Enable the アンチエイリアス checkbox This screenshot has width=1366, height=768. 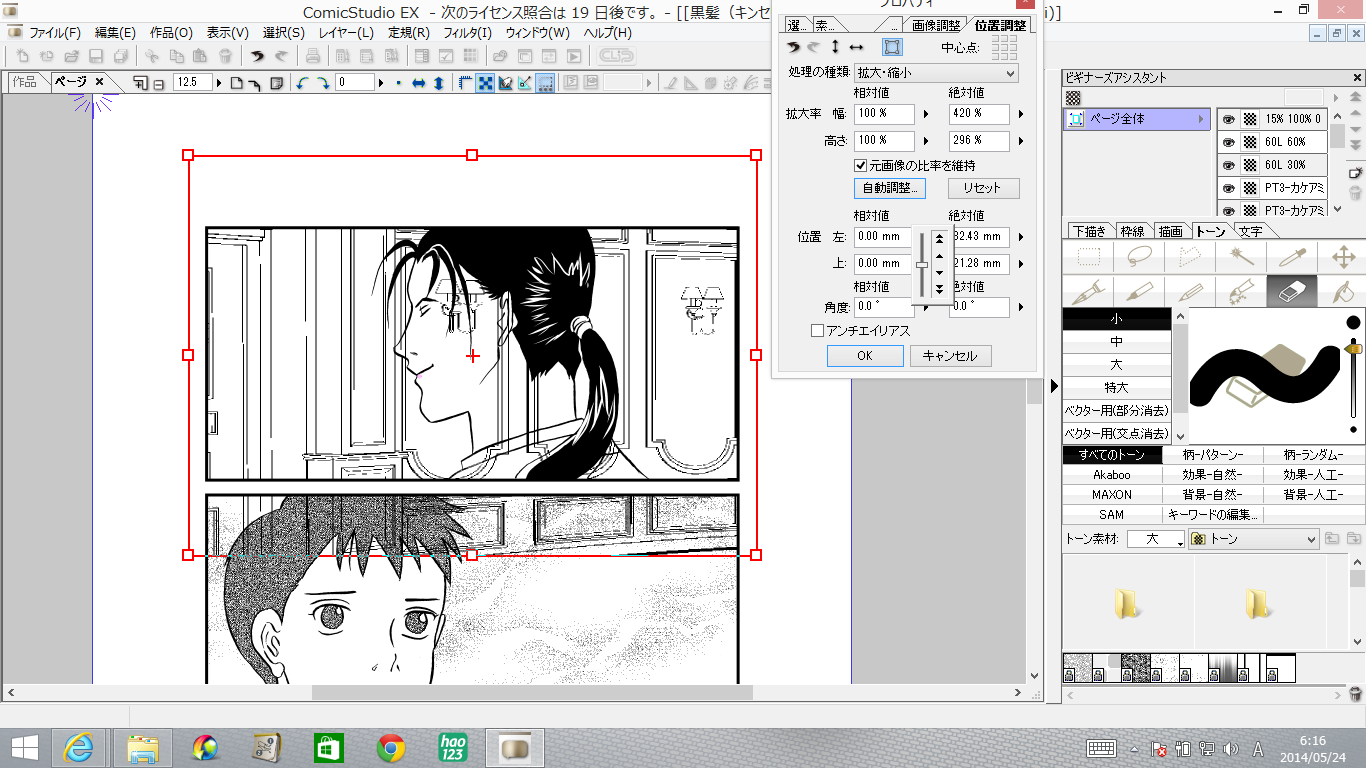point(817,330)
